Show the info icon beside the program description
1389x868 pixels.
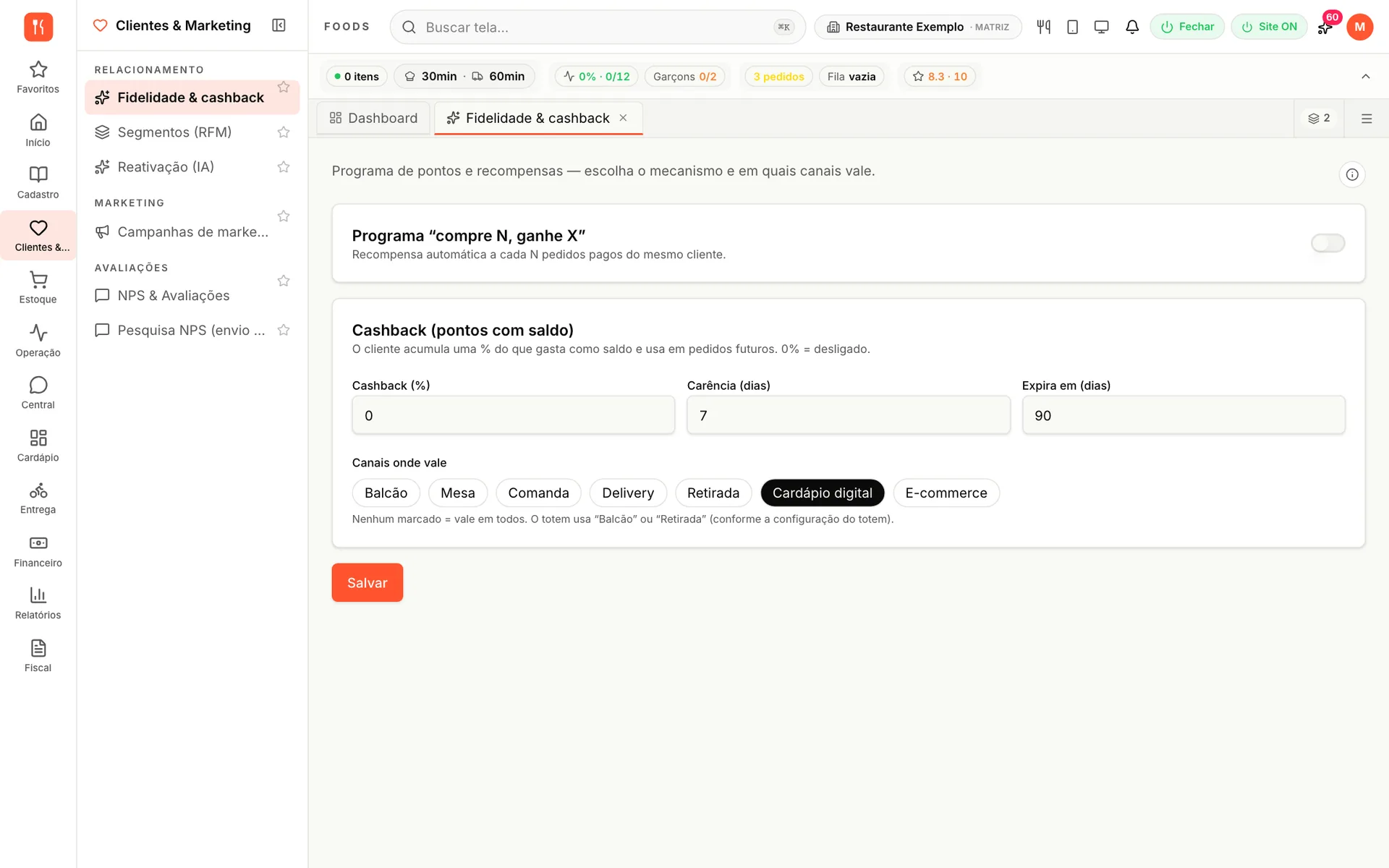point(1351,174)
